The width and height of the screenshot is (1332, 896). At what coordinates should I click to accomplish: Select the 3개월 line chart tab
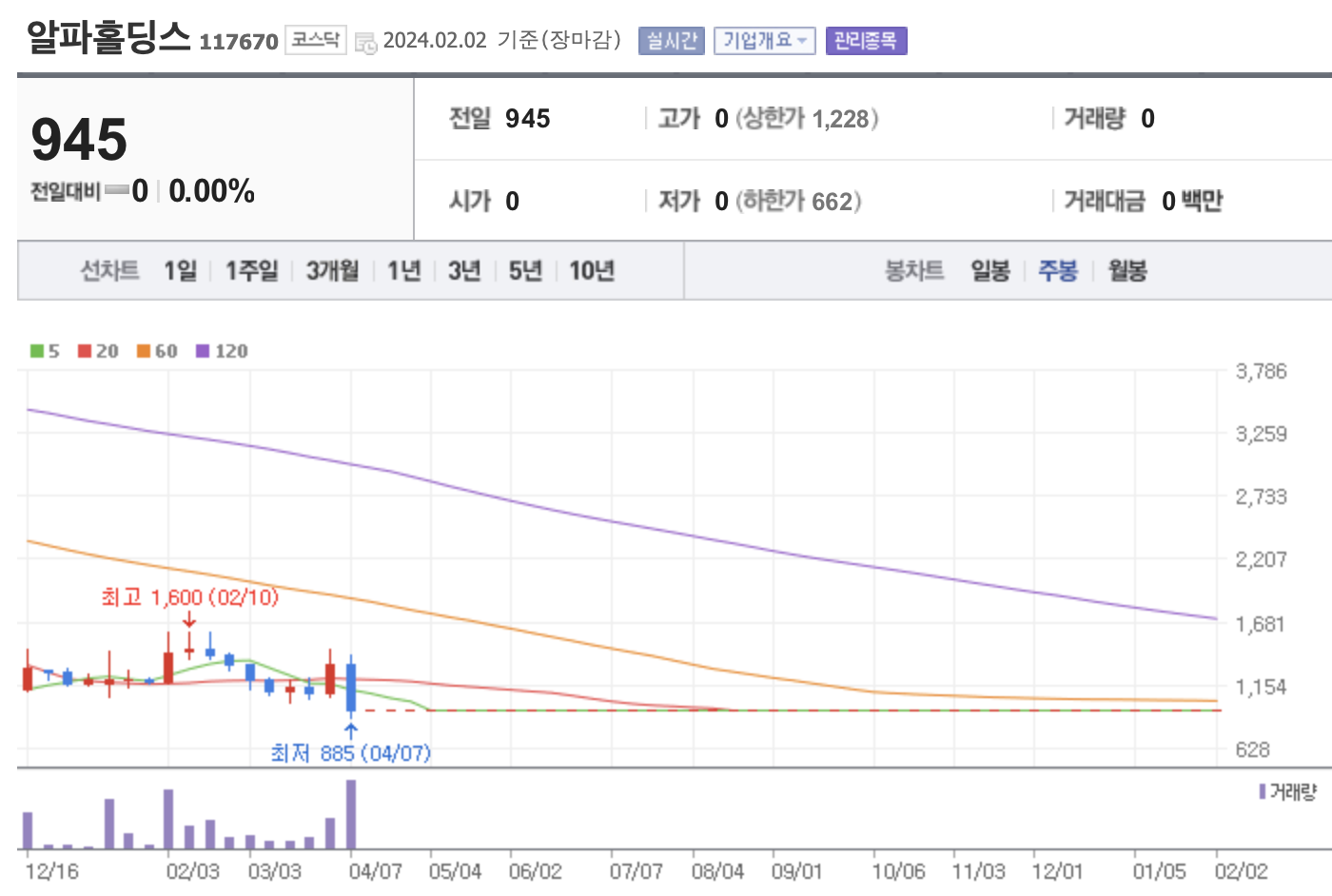[333, 271]
